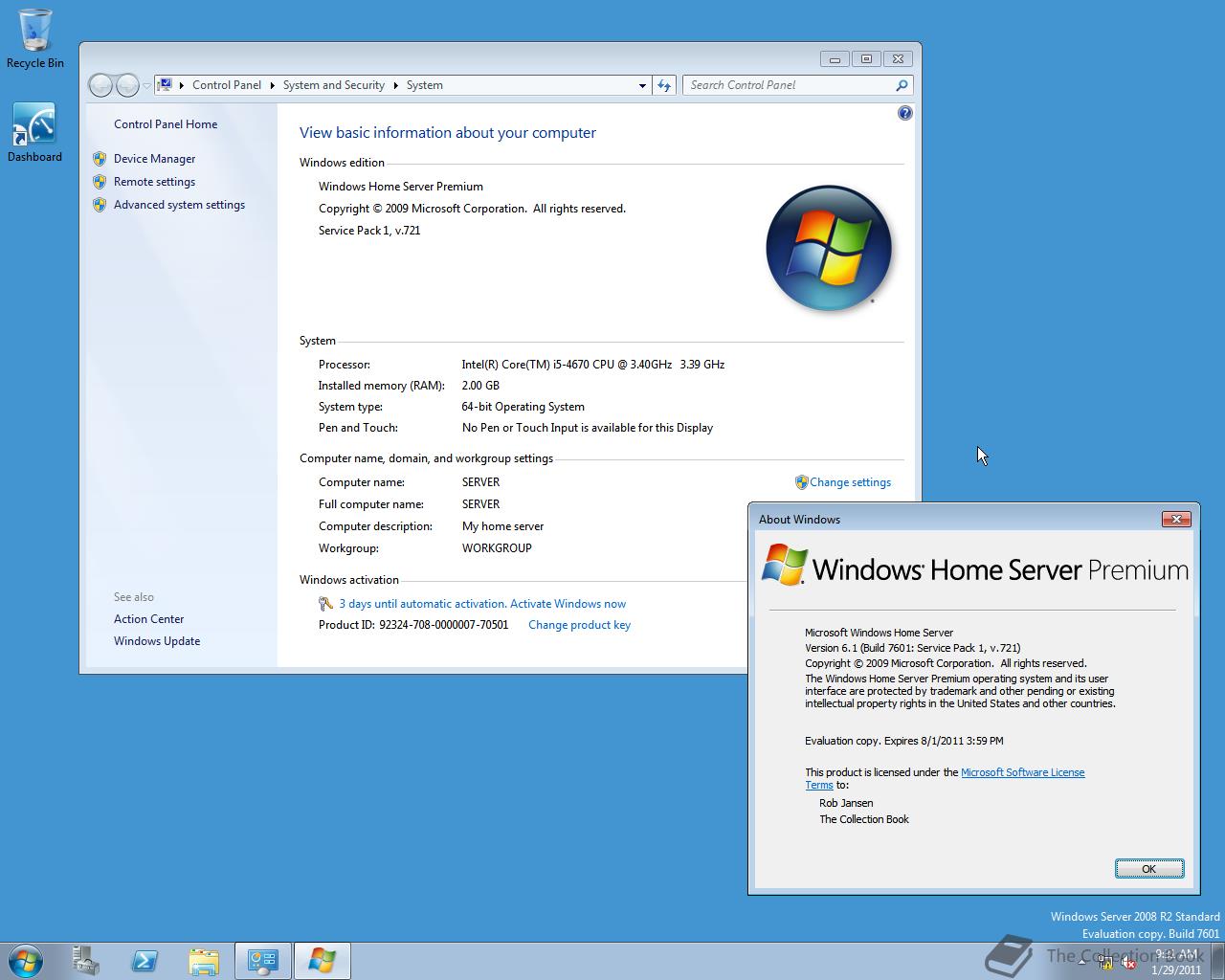Click the Start orb button
Viewport: 1225px width, 980px height.
26,960
